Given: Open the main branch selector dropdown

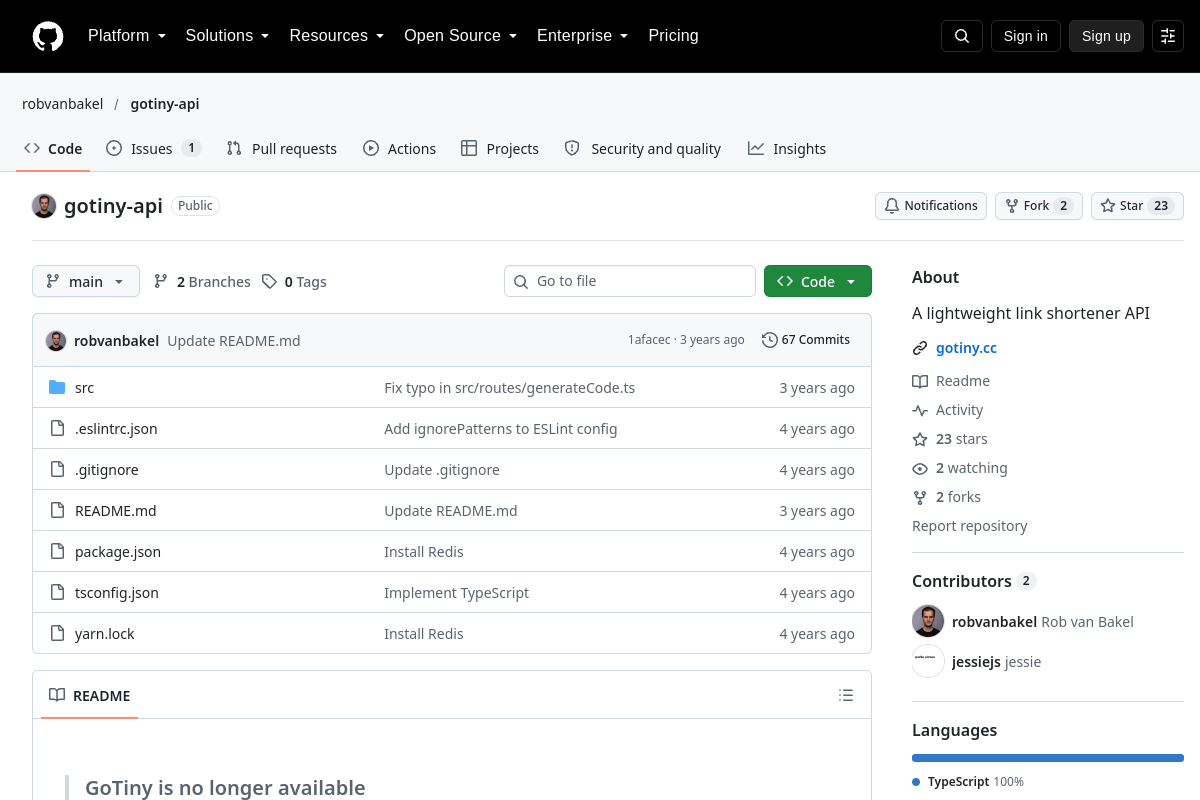Looking at the screenshot, I should tap(86, 282).
